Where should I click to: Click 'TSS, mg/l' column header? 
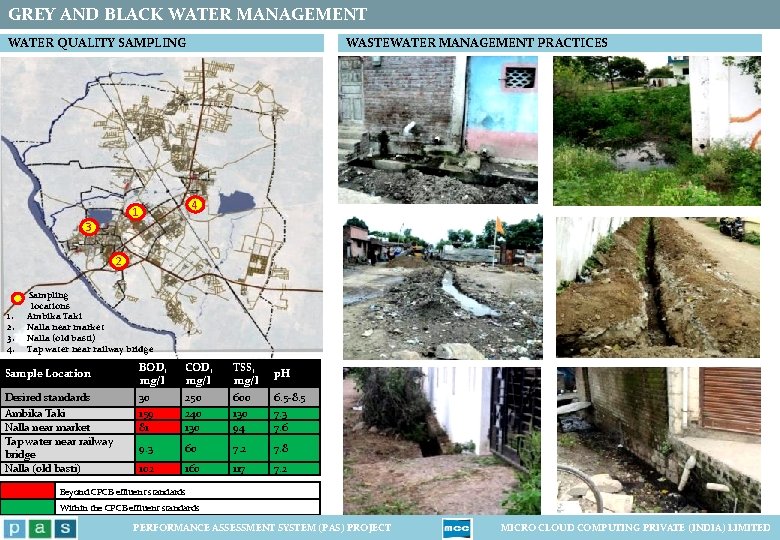click(246, 374)
